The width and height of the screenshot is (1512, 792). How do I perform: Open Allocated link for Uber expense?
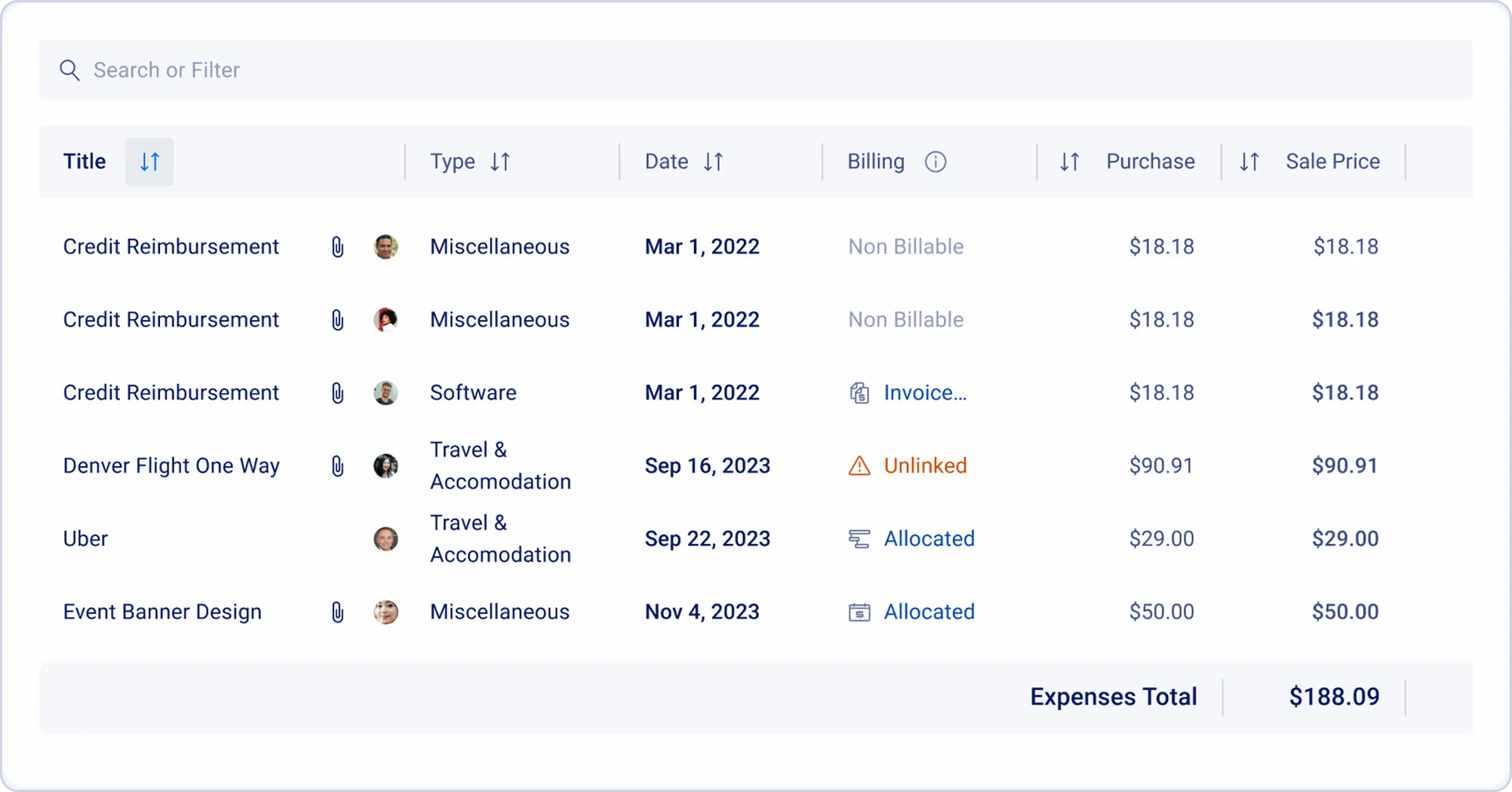tap(929, 539)
